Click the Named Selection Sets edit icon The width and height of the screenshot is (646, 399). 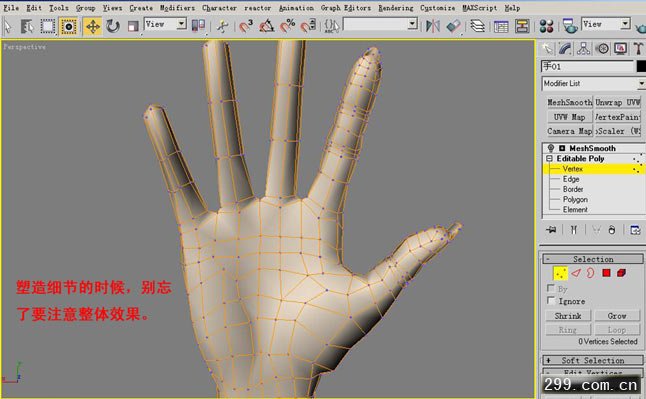coord(332,26)
